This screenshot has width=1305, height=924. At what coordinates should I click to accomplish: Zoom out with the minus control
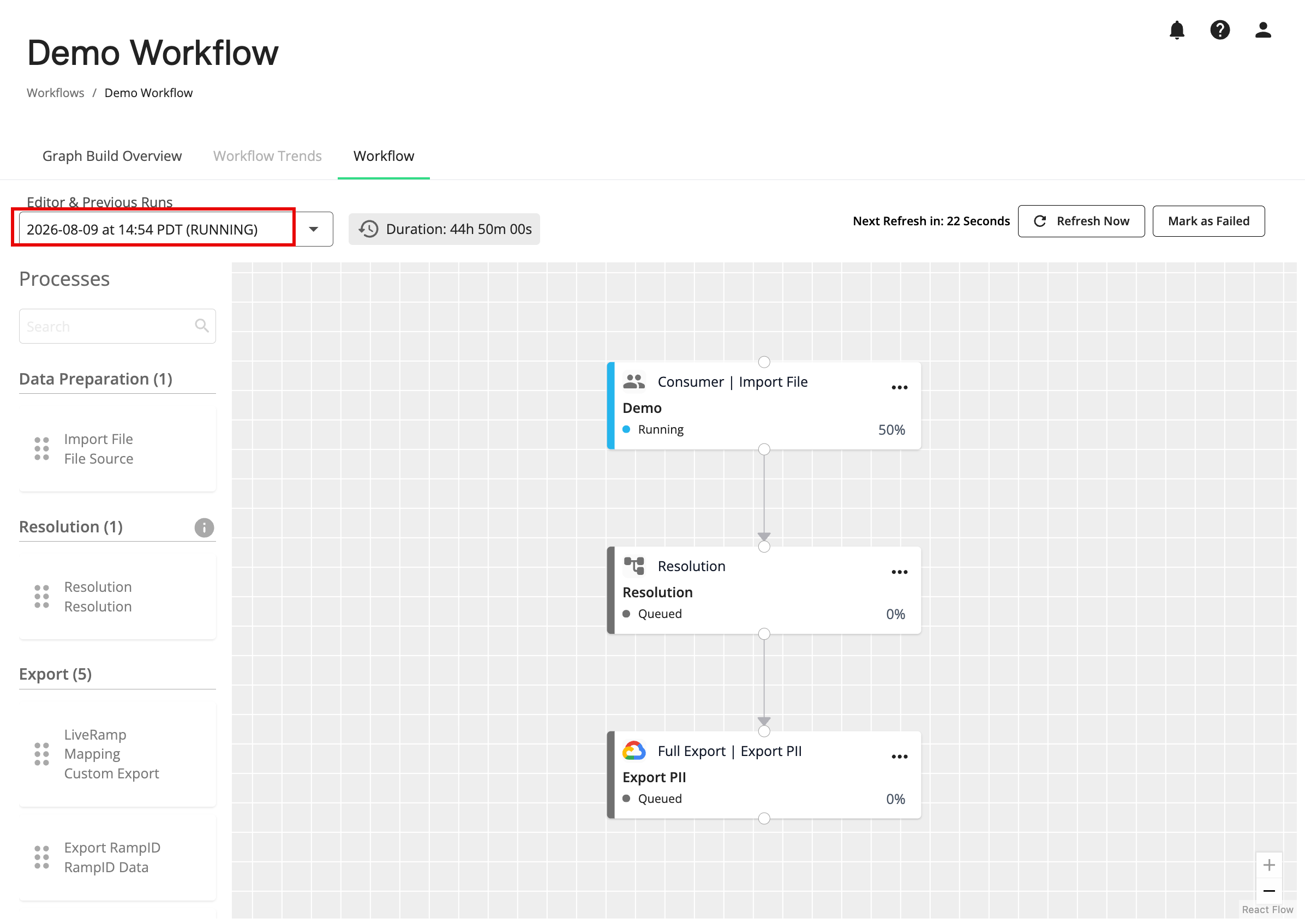coord(1268,891)
